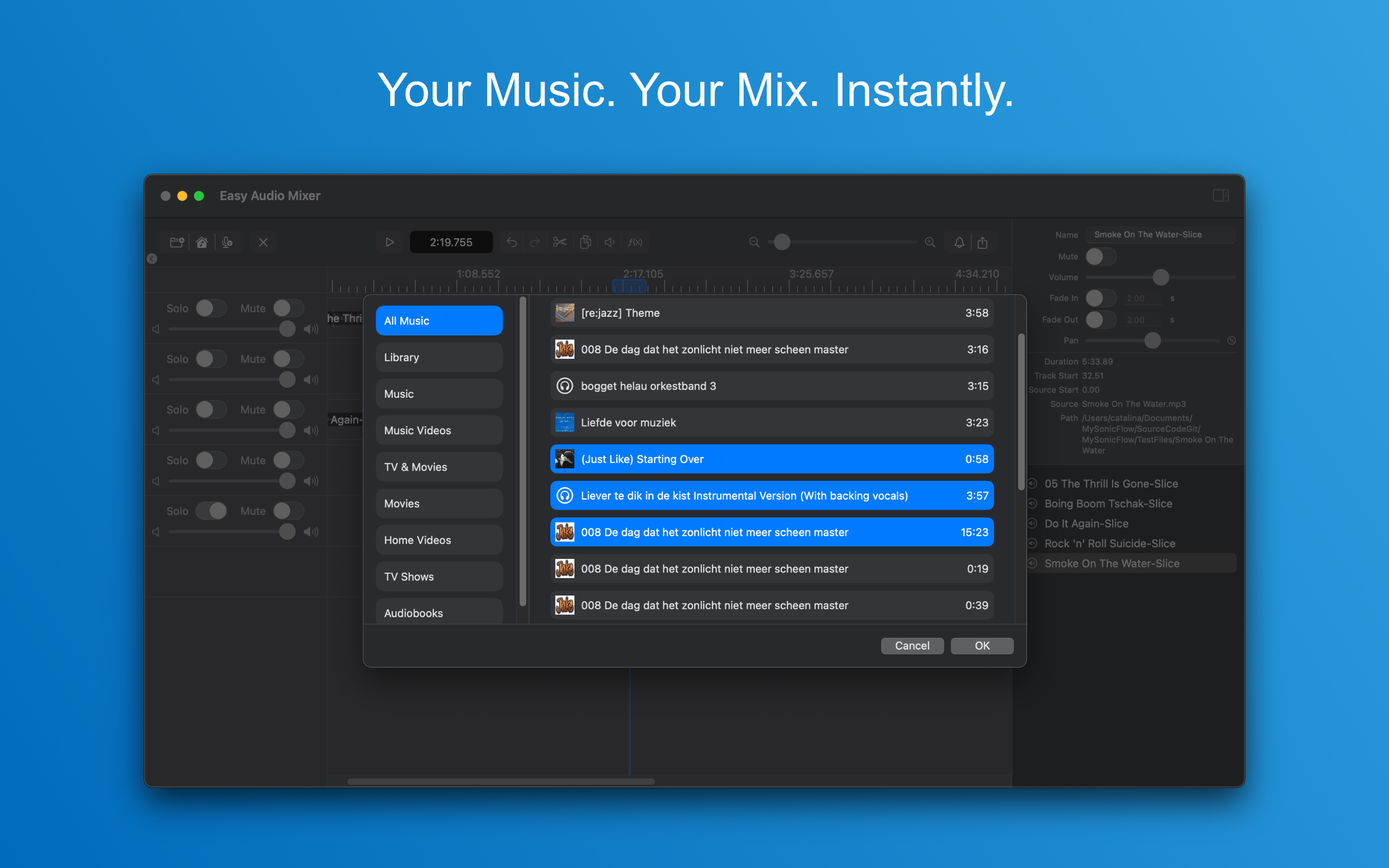Click the collapse arrow below the add folder icon
The image size is (1389, 868).
pos(152,259)
